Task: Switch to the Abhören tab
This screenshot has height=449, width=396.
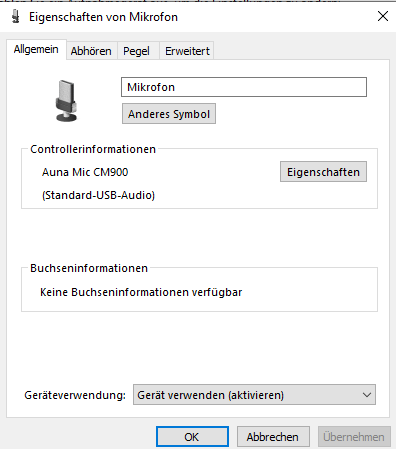Action: click(x=91, y=51)
